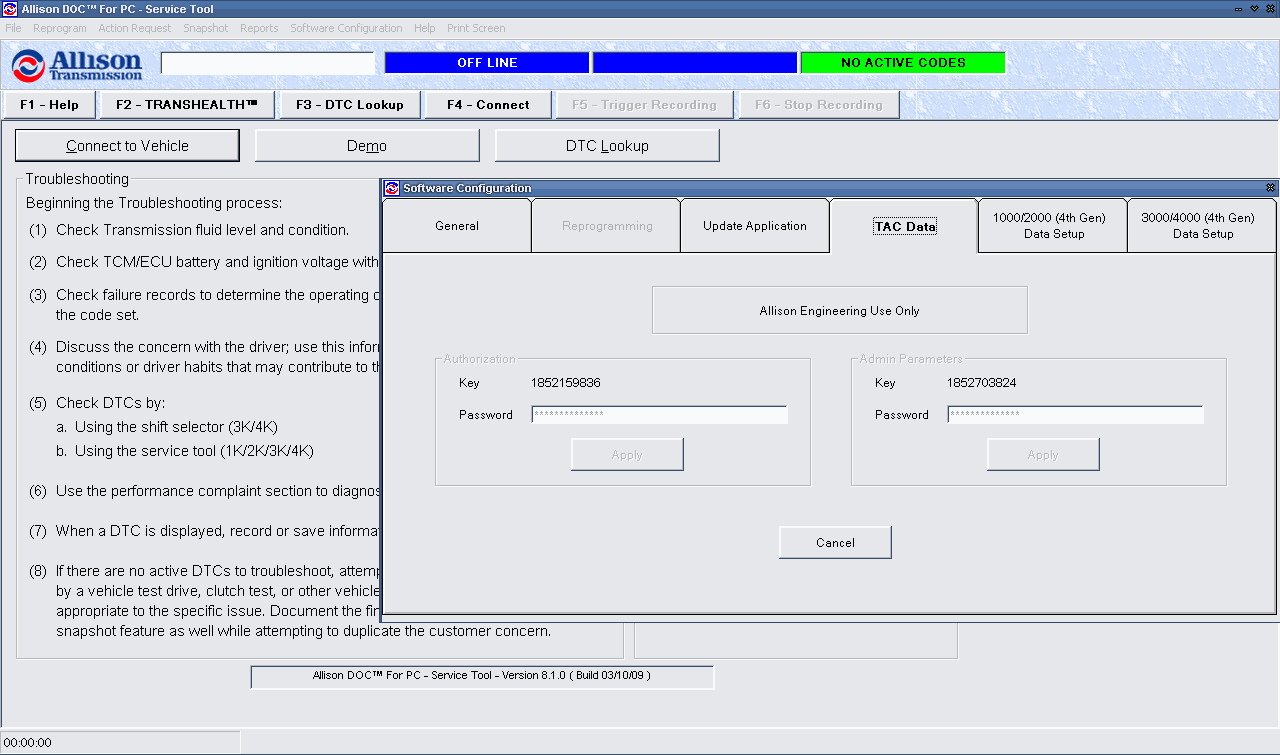1280x755 pixels.
Task: Click the NO ACTIVE CODES indicator
Action: point(903,63)
